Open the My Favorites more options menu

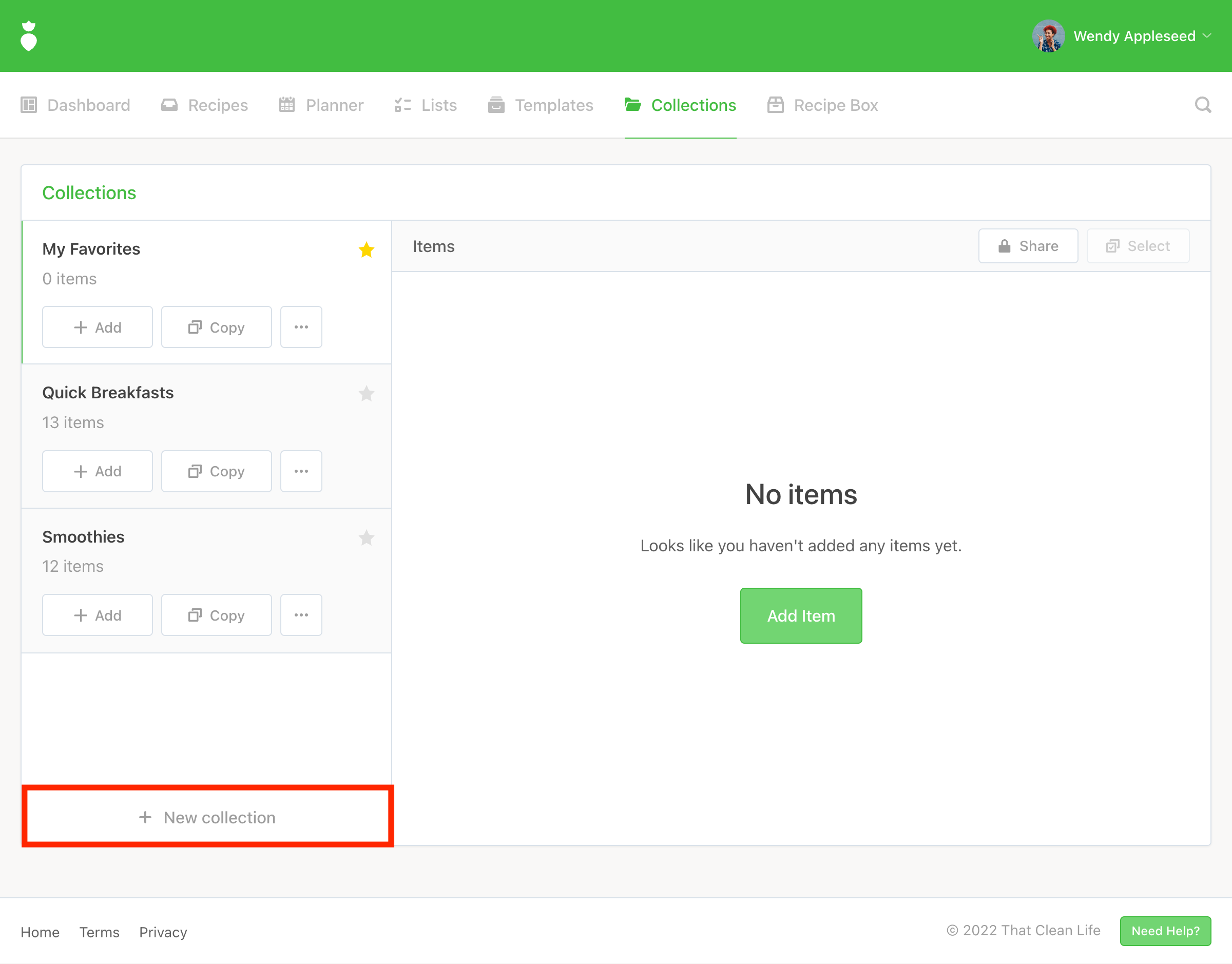(301, 327)
